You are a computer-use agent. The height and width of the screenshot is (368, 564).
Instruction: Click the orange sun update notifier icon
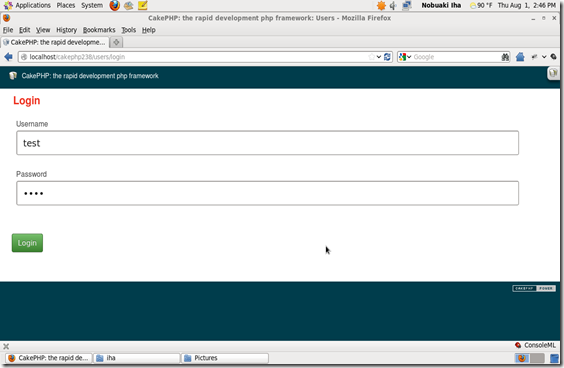click(381, 5)
